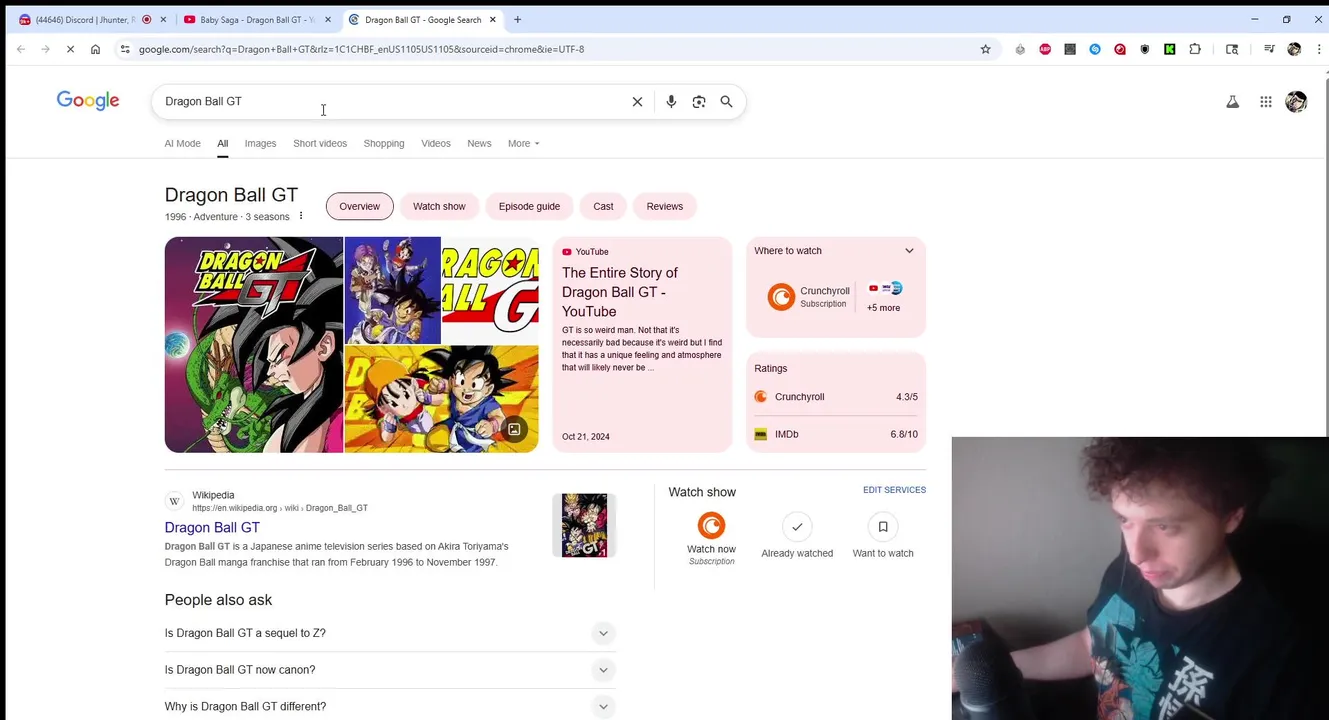Open the green K extension icon
Viewport: 1329px width, 720px height.
point(1169,49)
